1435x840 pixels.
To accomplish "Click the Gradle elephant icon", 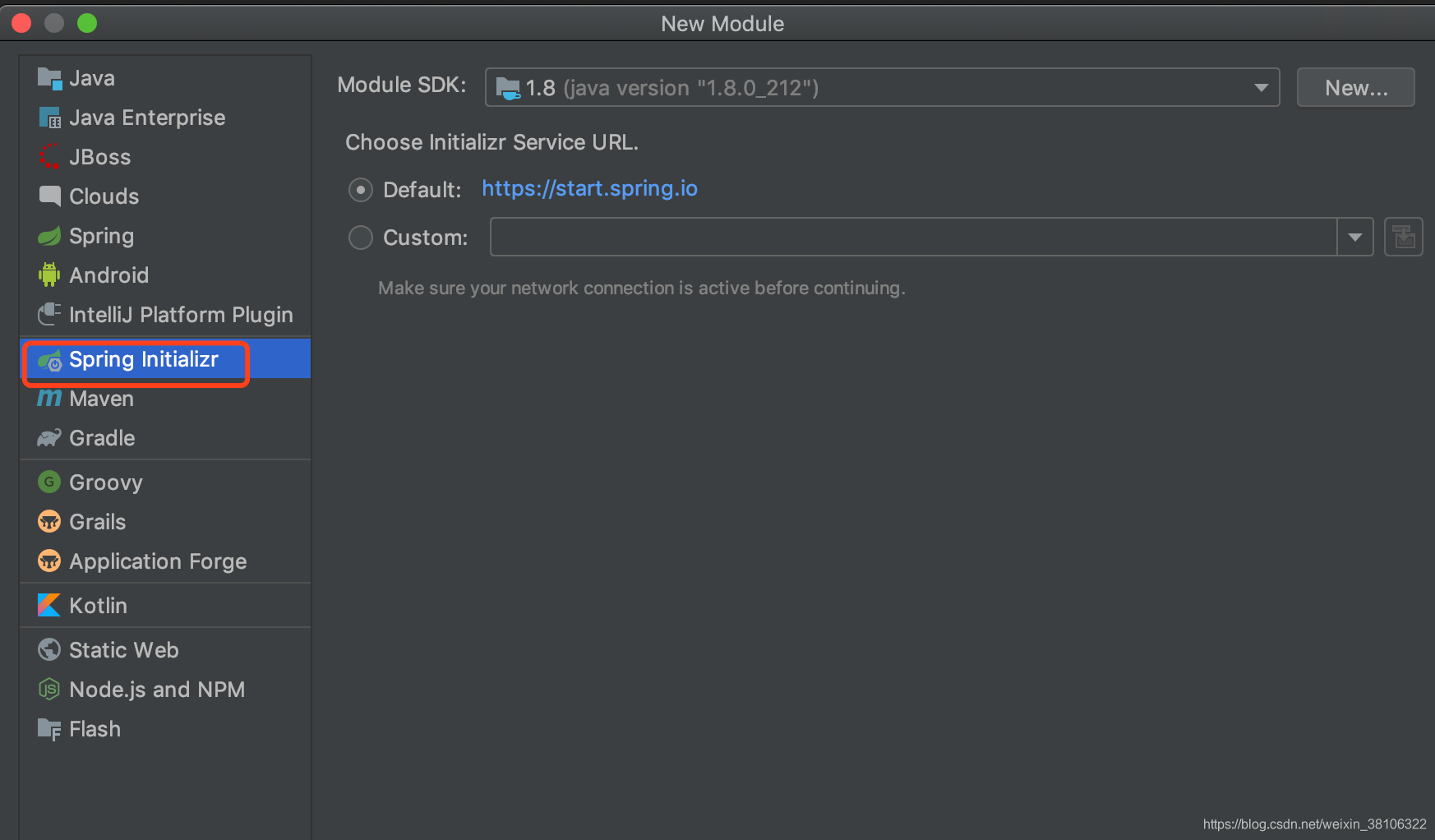I will [49, 438].
